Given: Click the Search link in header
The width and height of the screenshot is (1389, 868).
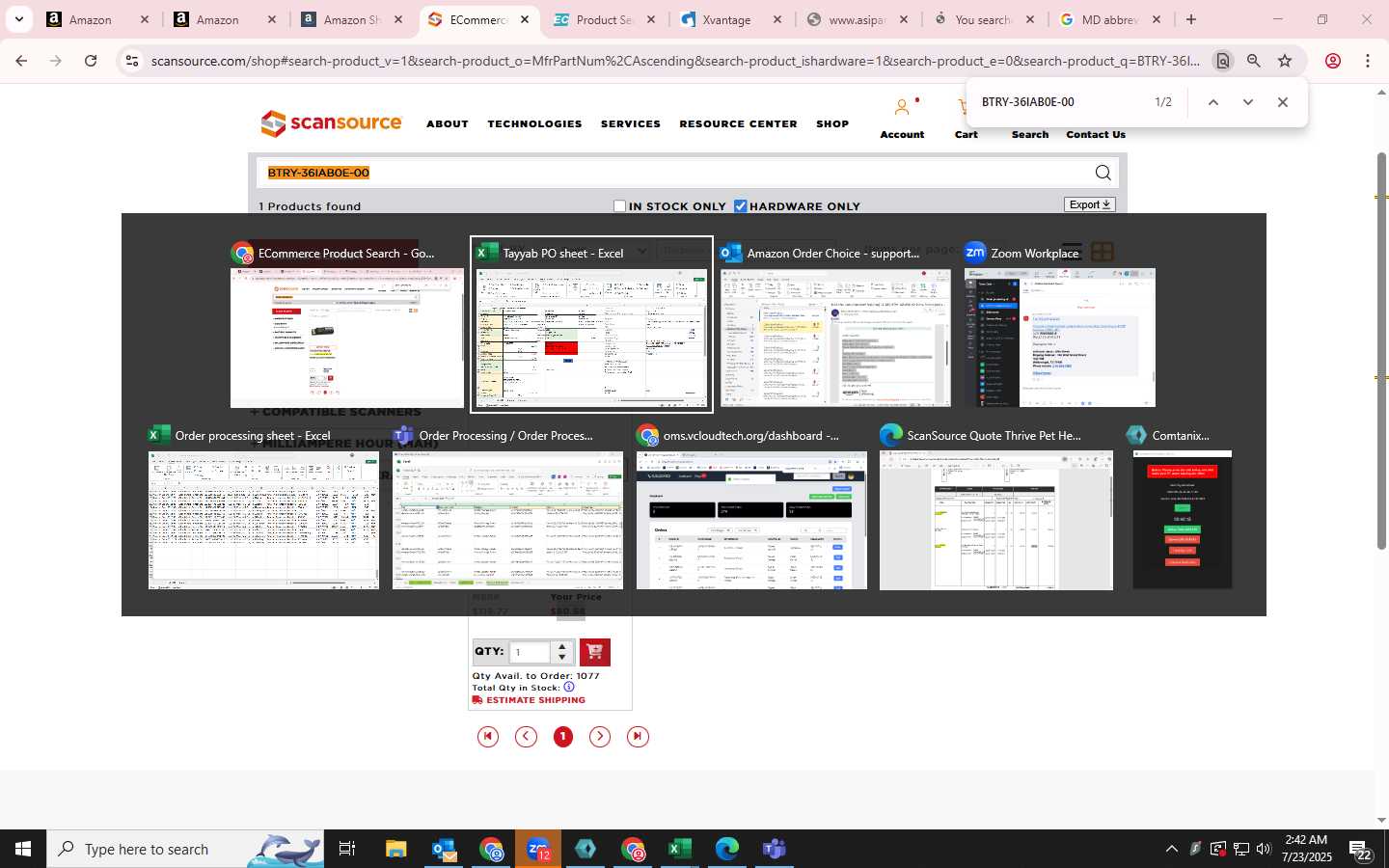Looking at the screenshot, I should (1030, 134).
